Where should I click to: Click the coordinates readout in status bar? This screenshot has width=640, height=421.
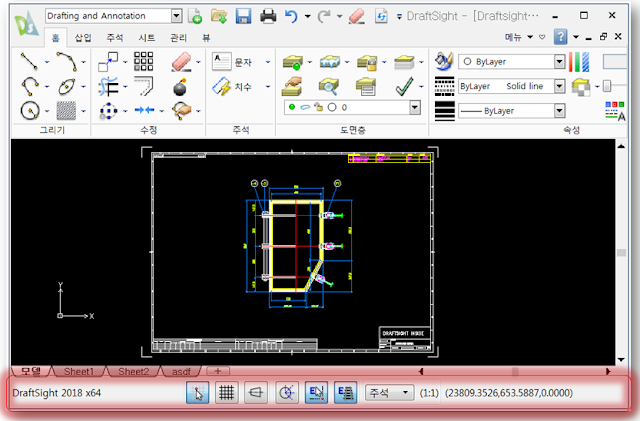coord(509,393)
